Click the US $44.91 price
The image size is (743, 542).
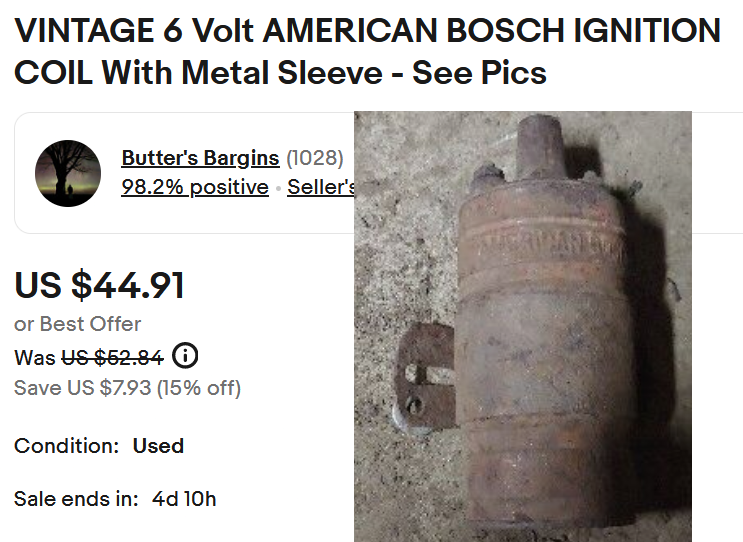tap(99, 286)
